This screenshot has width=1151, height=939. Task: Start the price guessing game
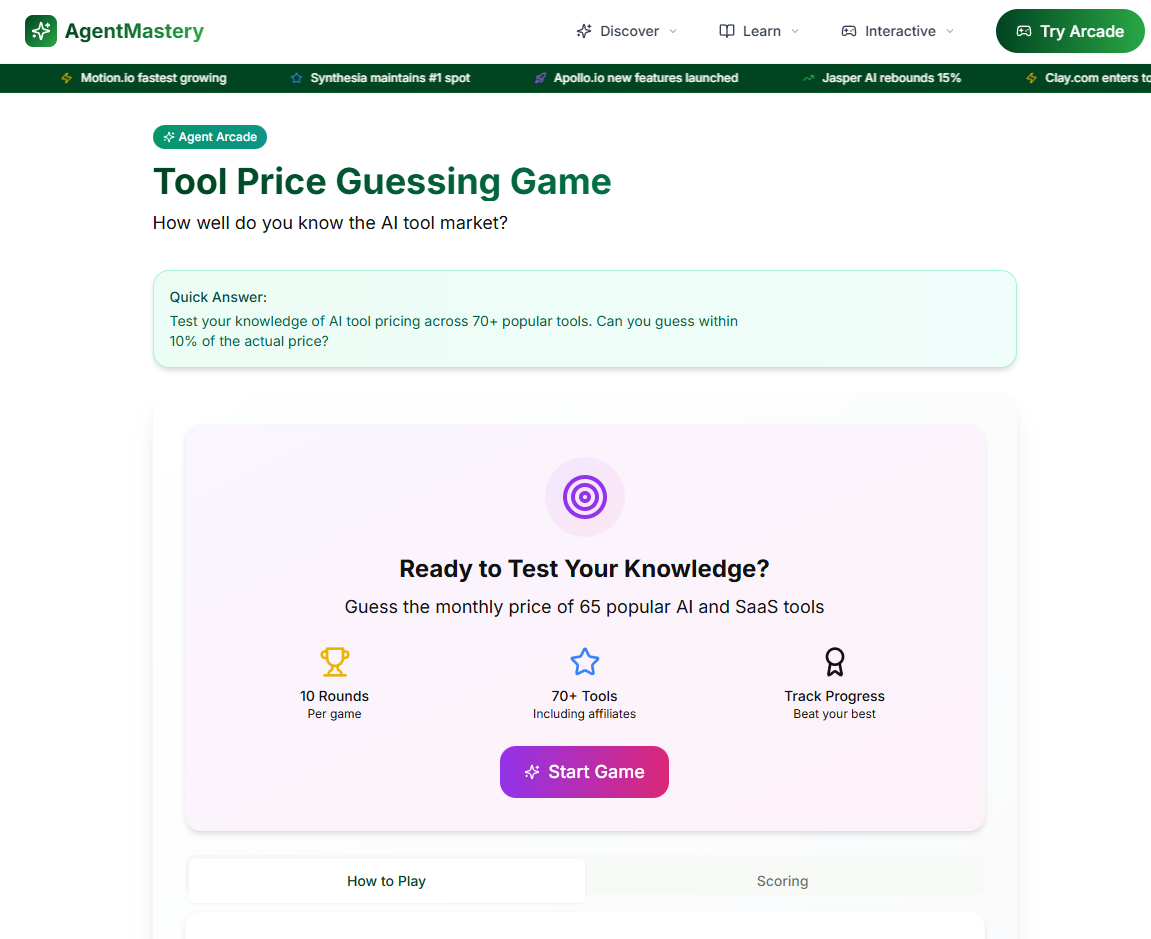584,772
